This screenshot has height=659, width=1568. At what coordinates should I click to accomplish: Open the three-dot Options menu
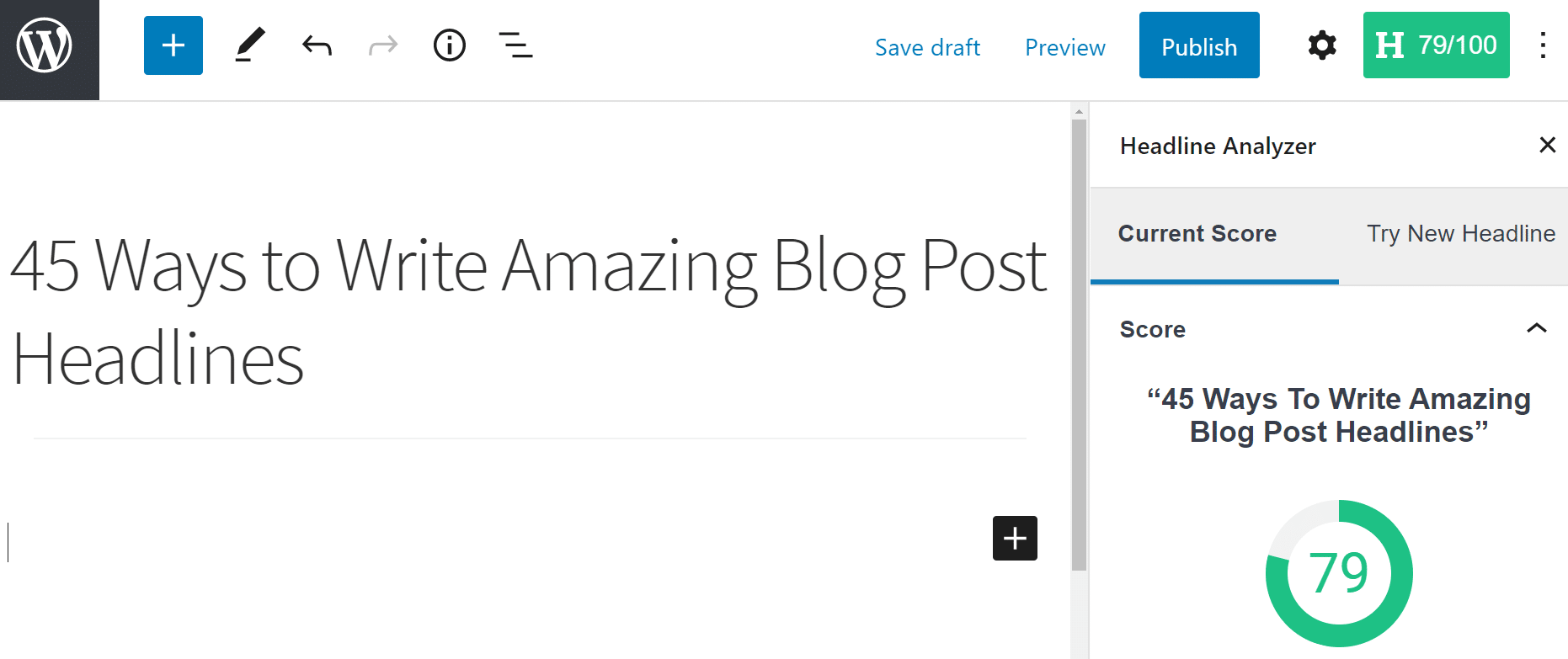(x=1543, y=45)
